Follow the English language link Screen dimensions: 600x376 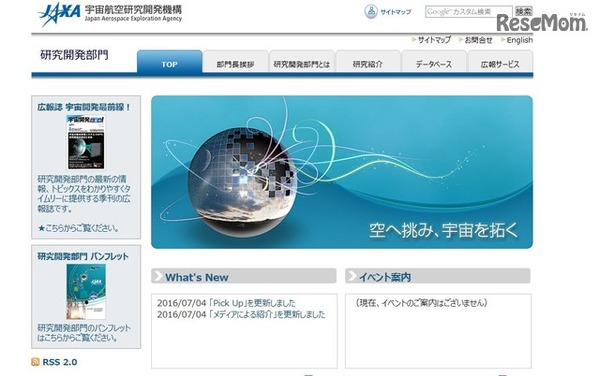[519, 40]
